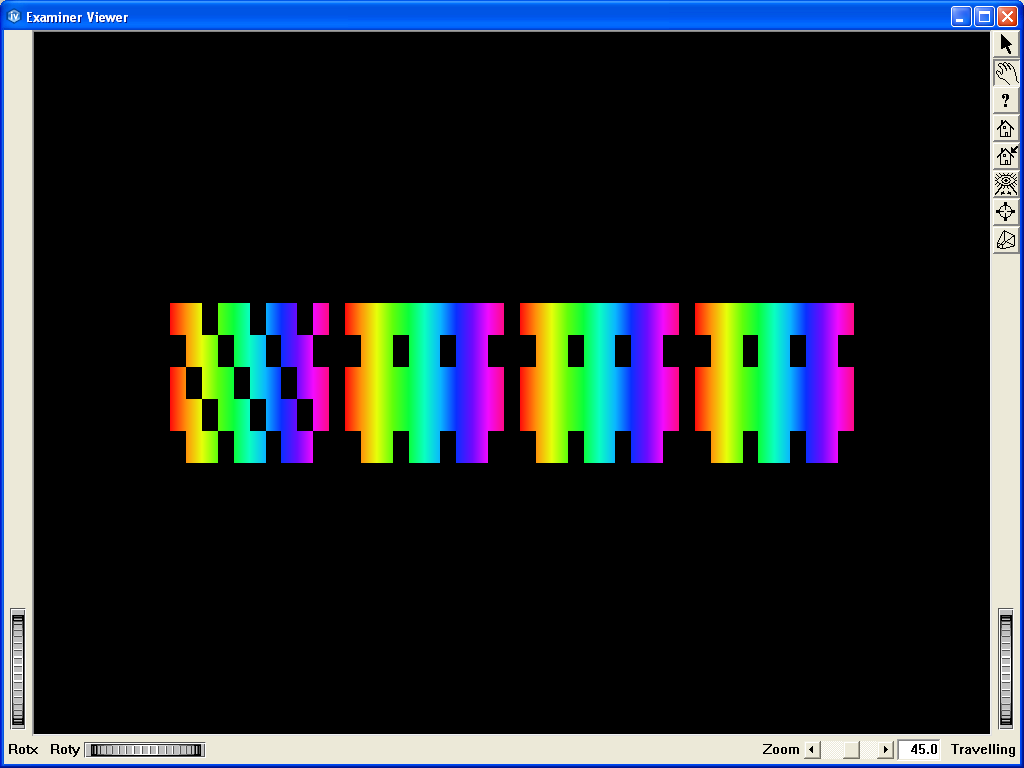Click the Zoom slider thumb
This screenshot has width=1024, height=768.
[850, 750]
